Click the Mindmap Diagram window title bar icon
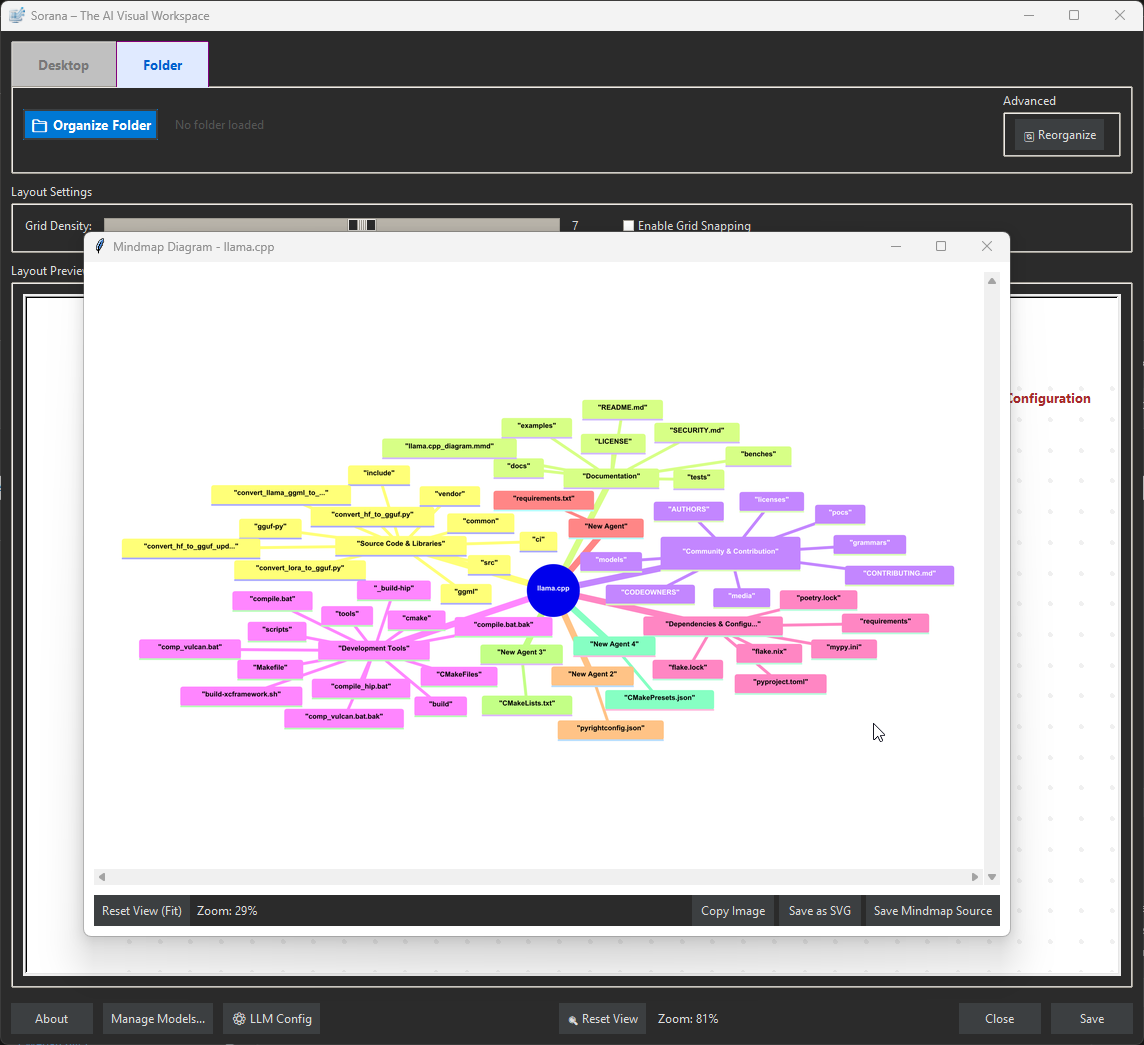Viewport: 1144px width, 1045px height. 99,246
